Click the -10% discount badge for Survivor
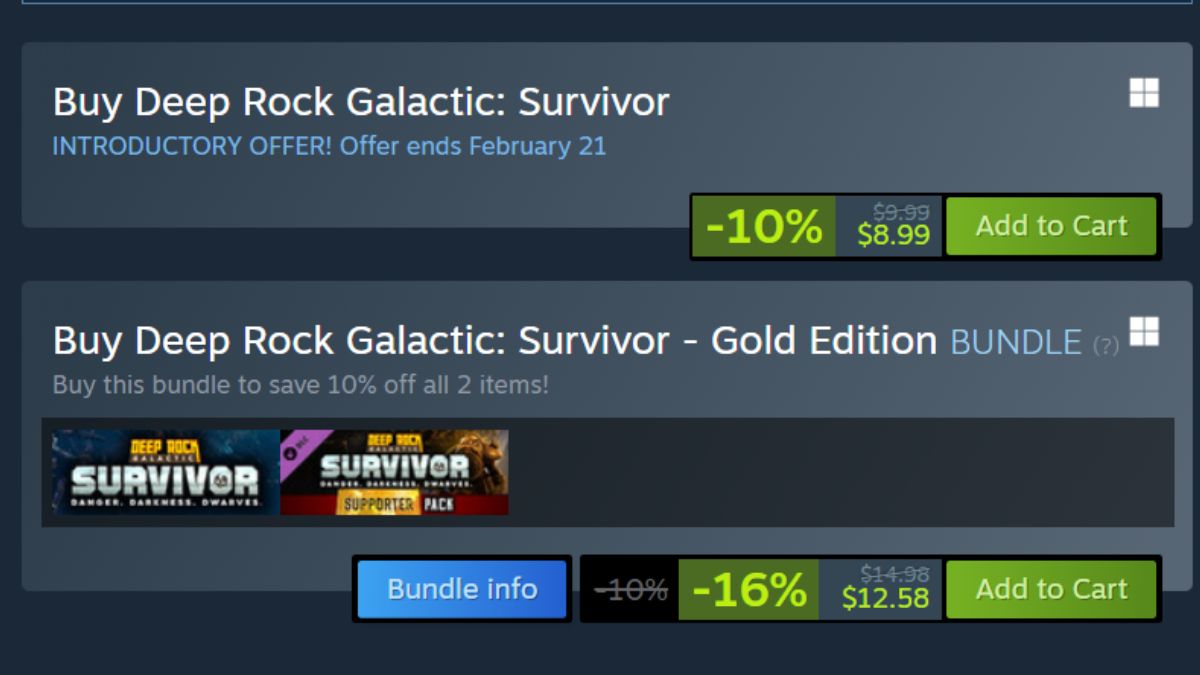 (764, 226)
